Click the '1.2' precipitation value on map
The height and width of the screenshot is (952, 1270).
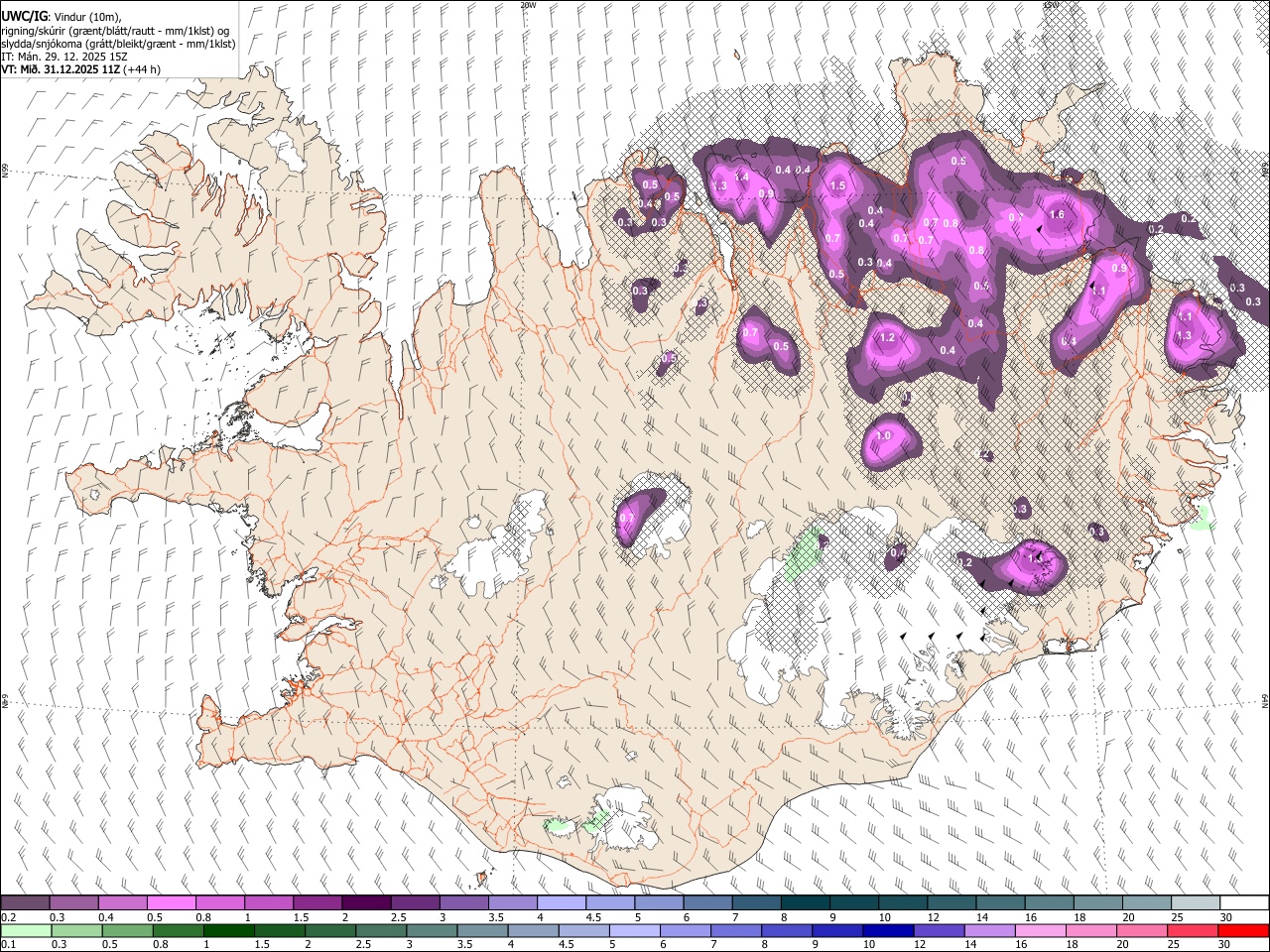(x=887, y=337)
